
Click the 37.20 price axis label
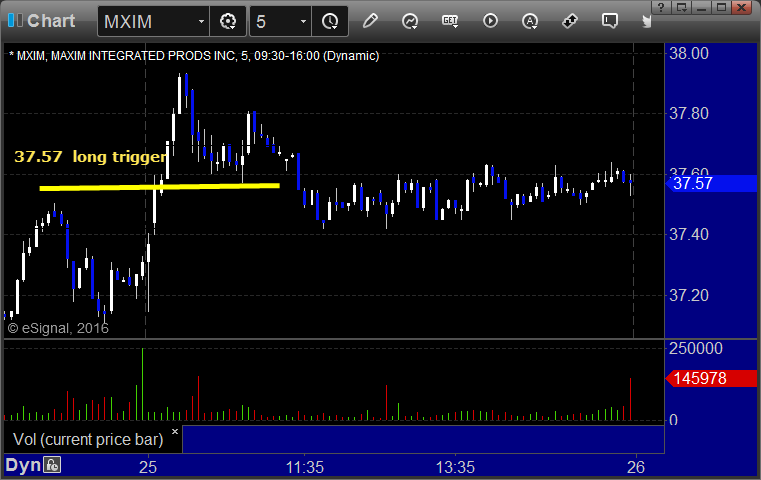tap(689, 295)
